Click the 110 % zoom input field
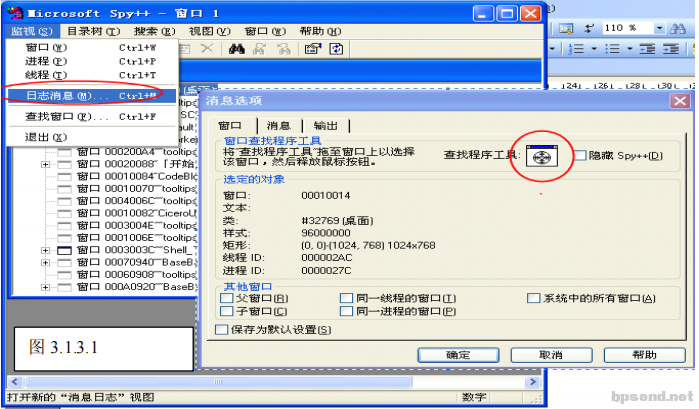Screen dimensions: 699x409 [629, 28]
